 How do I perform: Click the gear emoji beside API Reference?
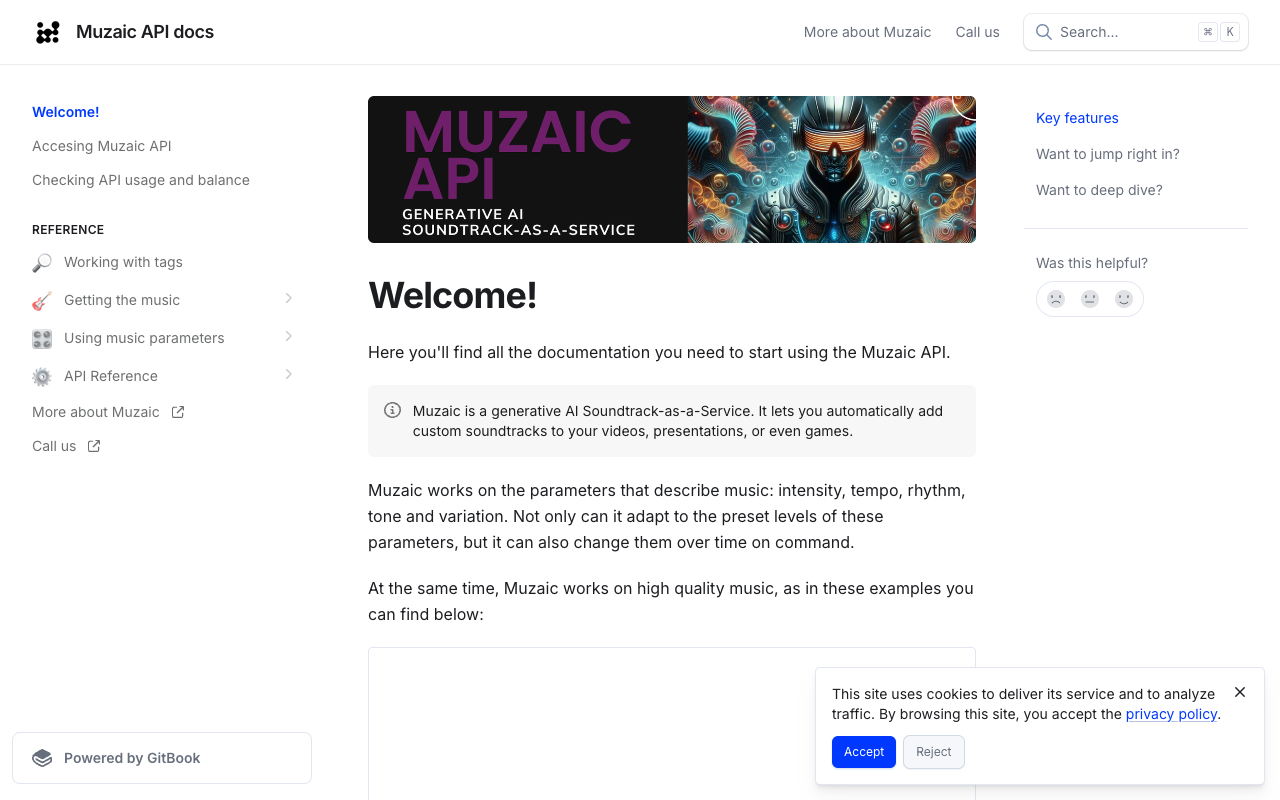pyautogui.click(x=42, y=377)
